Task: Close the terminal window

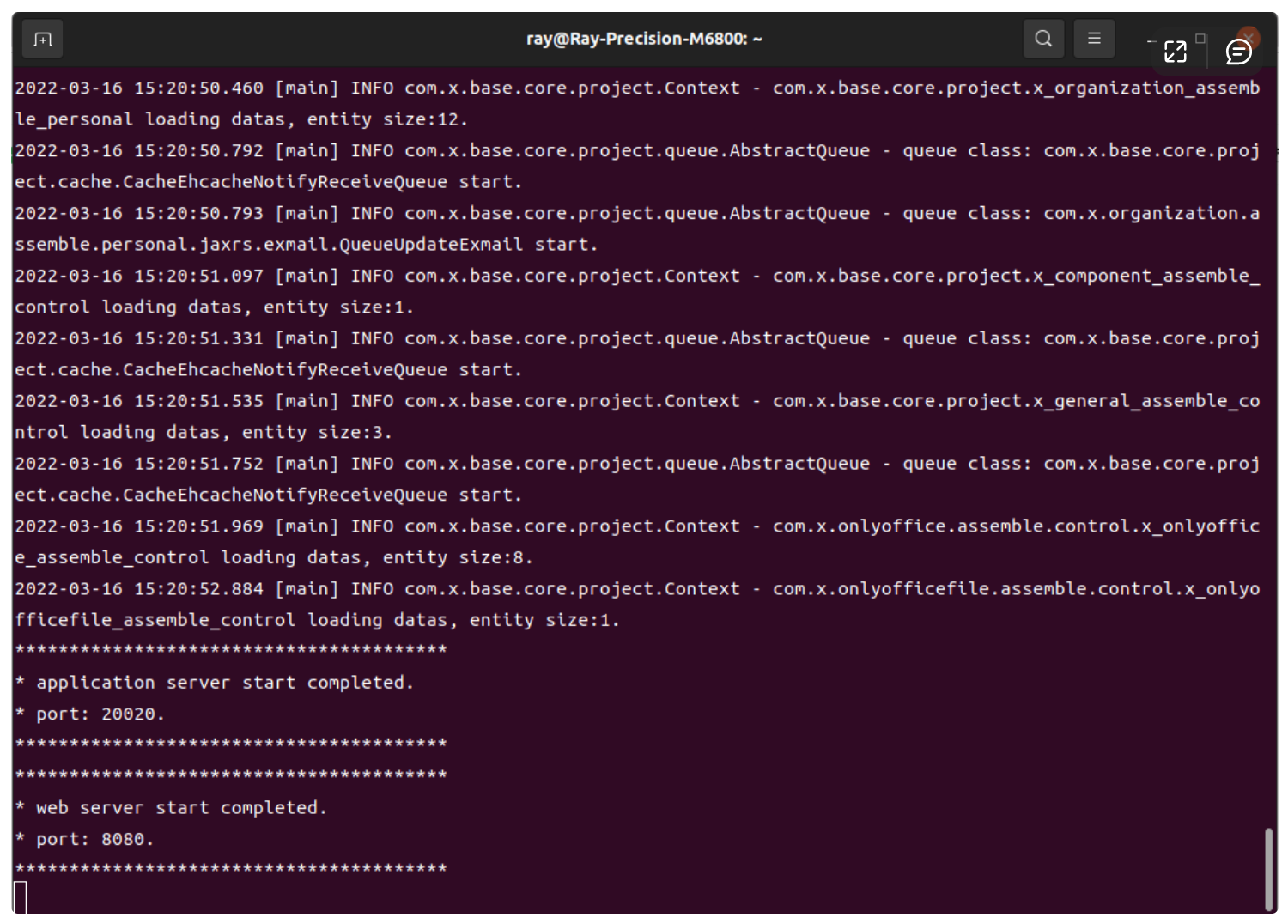Action: [x=1249, y=36]
